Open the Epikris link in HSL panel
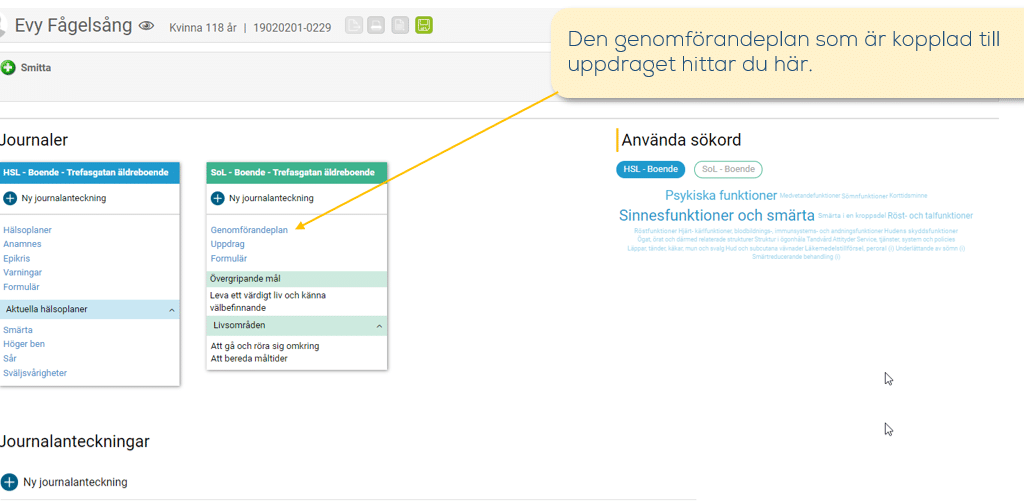The image size is (1024, 503). [18, 258]
